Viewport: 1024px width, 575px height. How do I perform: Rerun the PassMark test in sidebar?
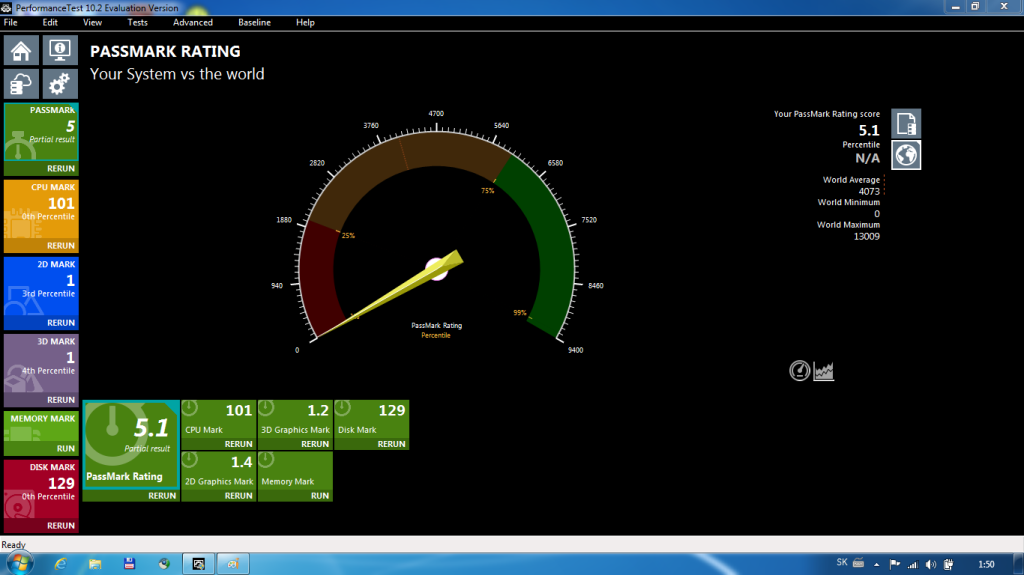pyautogui.click(x=61, y=169)
